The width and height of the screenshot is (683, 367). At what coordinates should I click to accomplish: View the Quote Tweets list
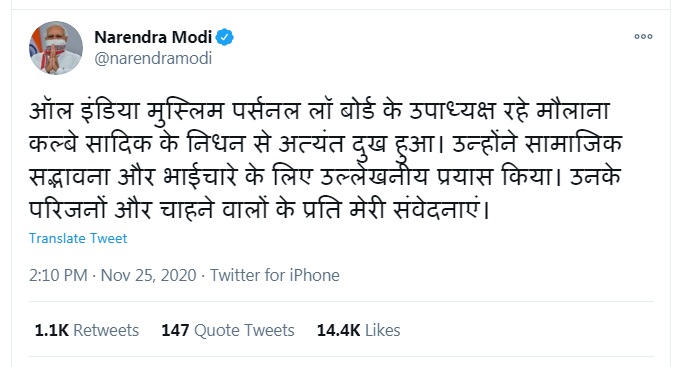click(228, 330)
